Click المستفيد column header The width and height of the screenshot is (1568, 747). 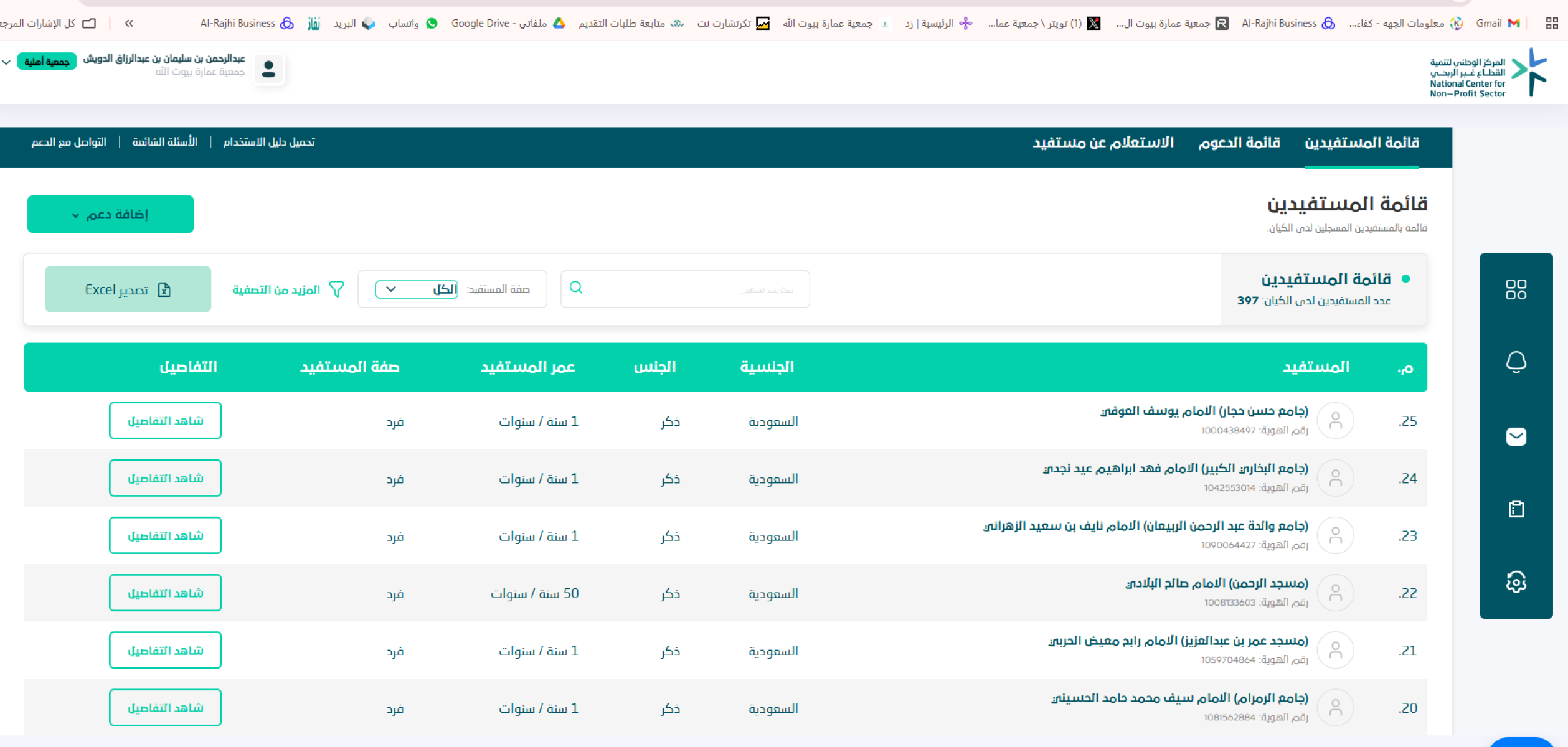[1316, 367]
